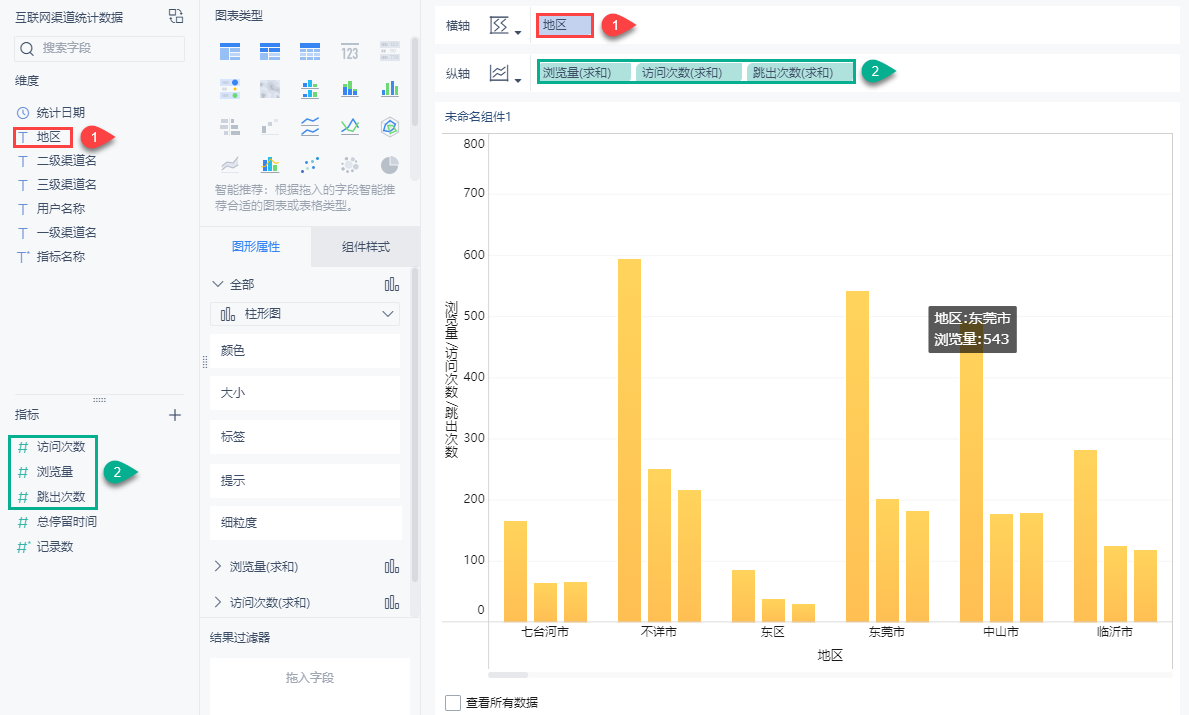Click the 提示 property box
This screenshot has width=1189, height=715.
[x=305, y=481]
